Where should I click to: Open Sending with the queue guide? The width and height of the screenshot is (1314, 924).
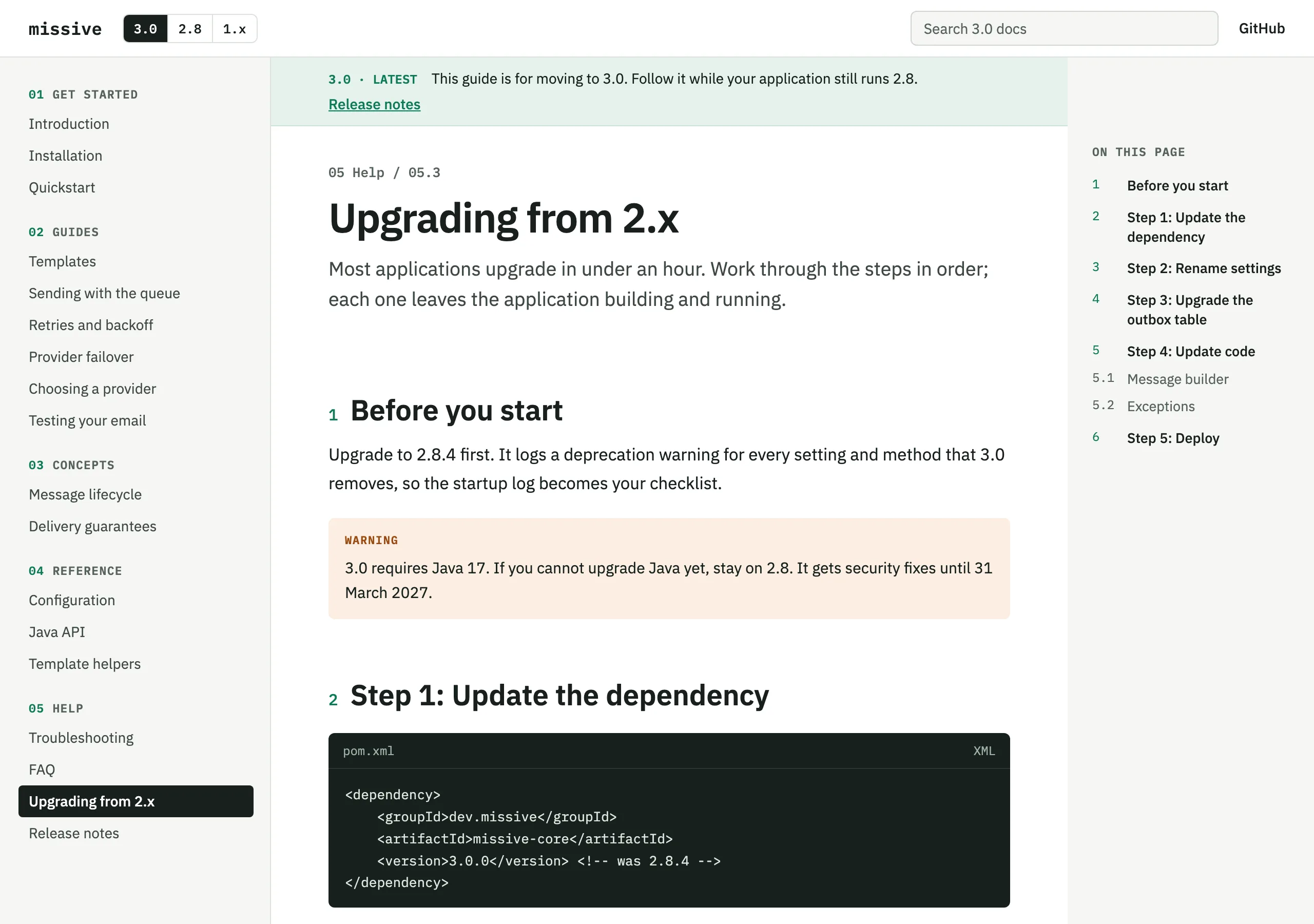click(104, 293)
